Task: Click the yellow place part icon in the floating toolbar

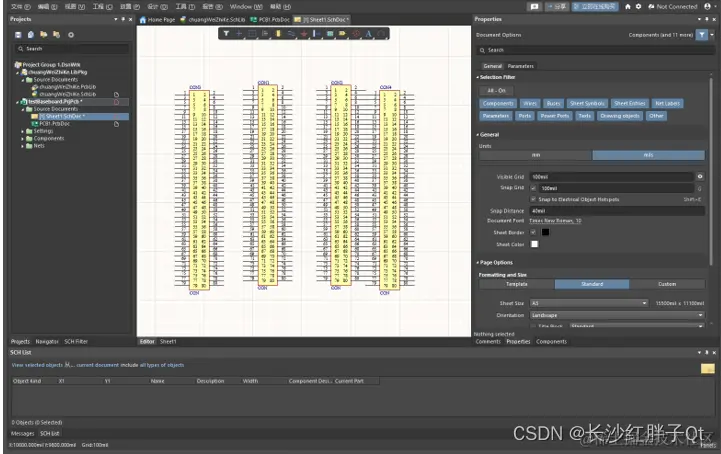Action: point(278,34)
